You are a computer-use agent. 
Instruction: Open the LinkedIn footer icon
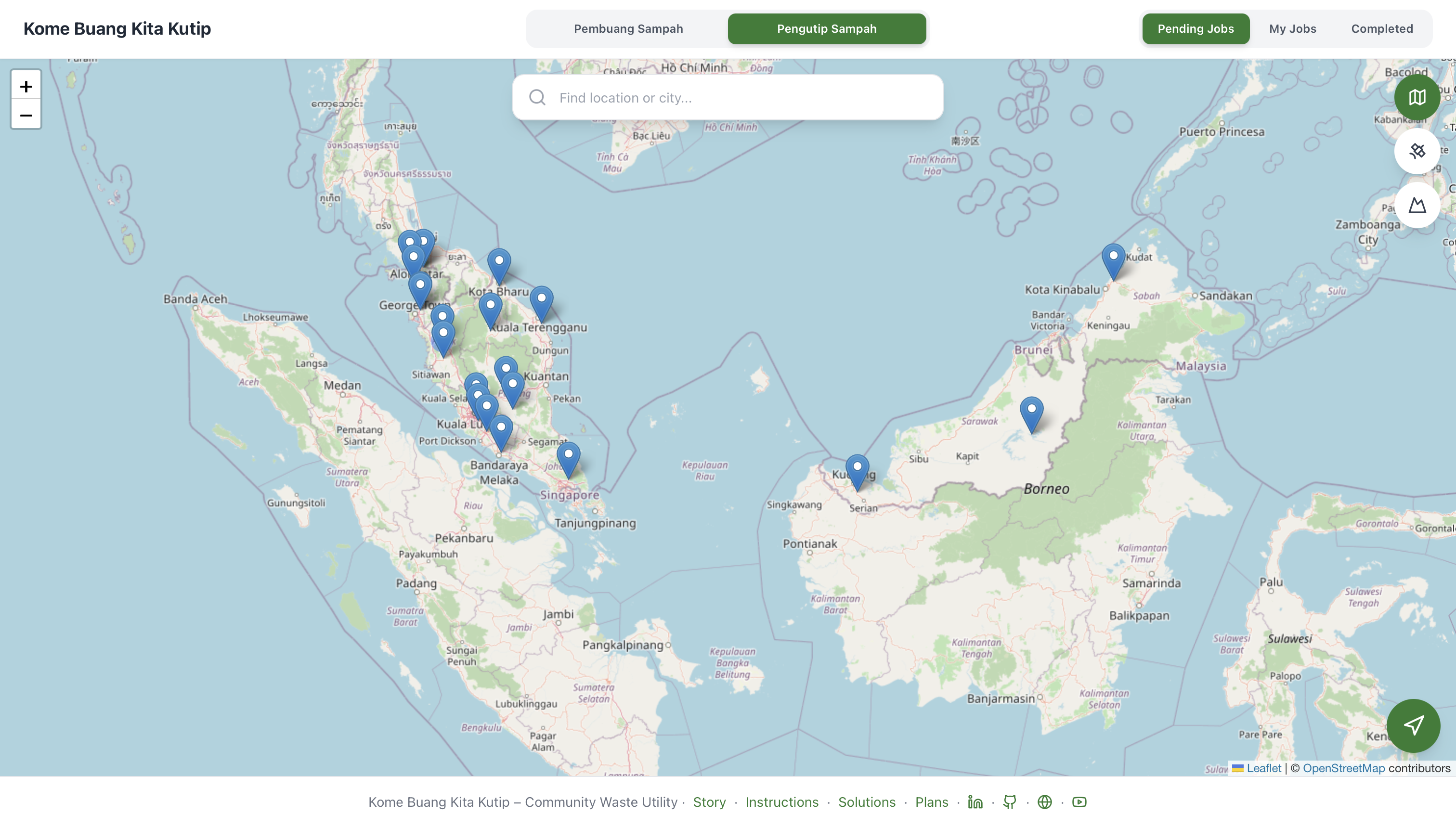pos(975,802)
